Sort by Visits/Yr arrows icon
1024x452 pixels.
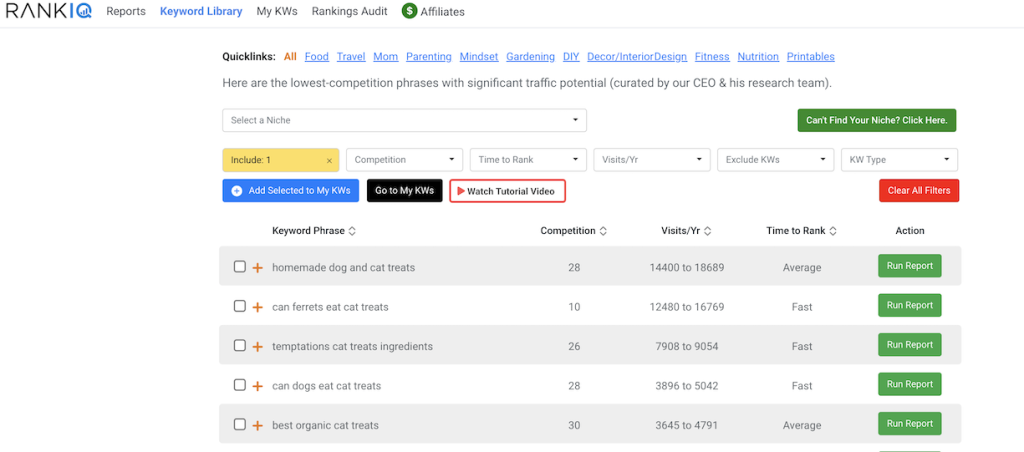[707, 231]
